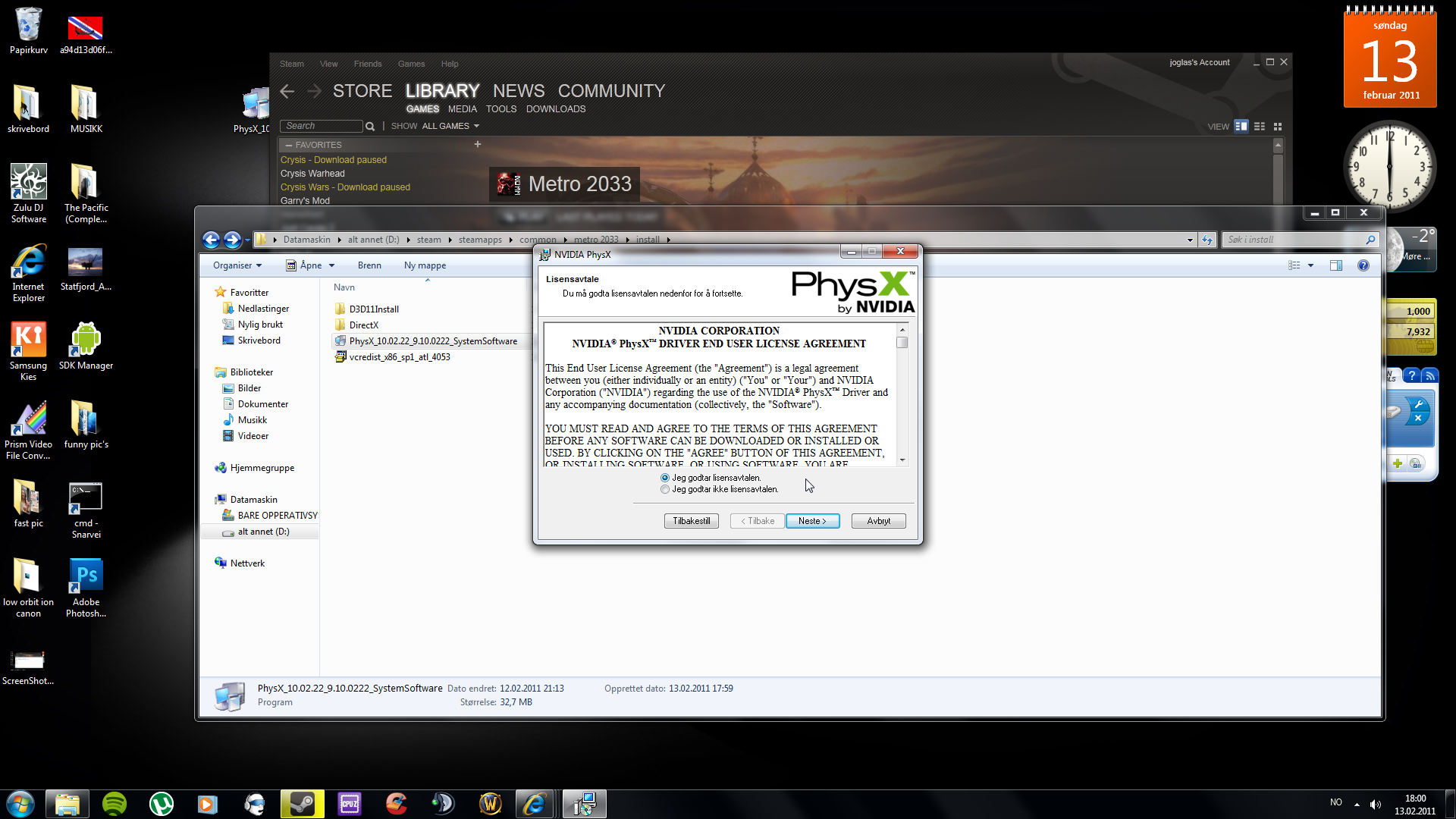1456x819 pixels.
Task: Open the Steam ALL GAMES filter dropdown
Action: [450, 126]
